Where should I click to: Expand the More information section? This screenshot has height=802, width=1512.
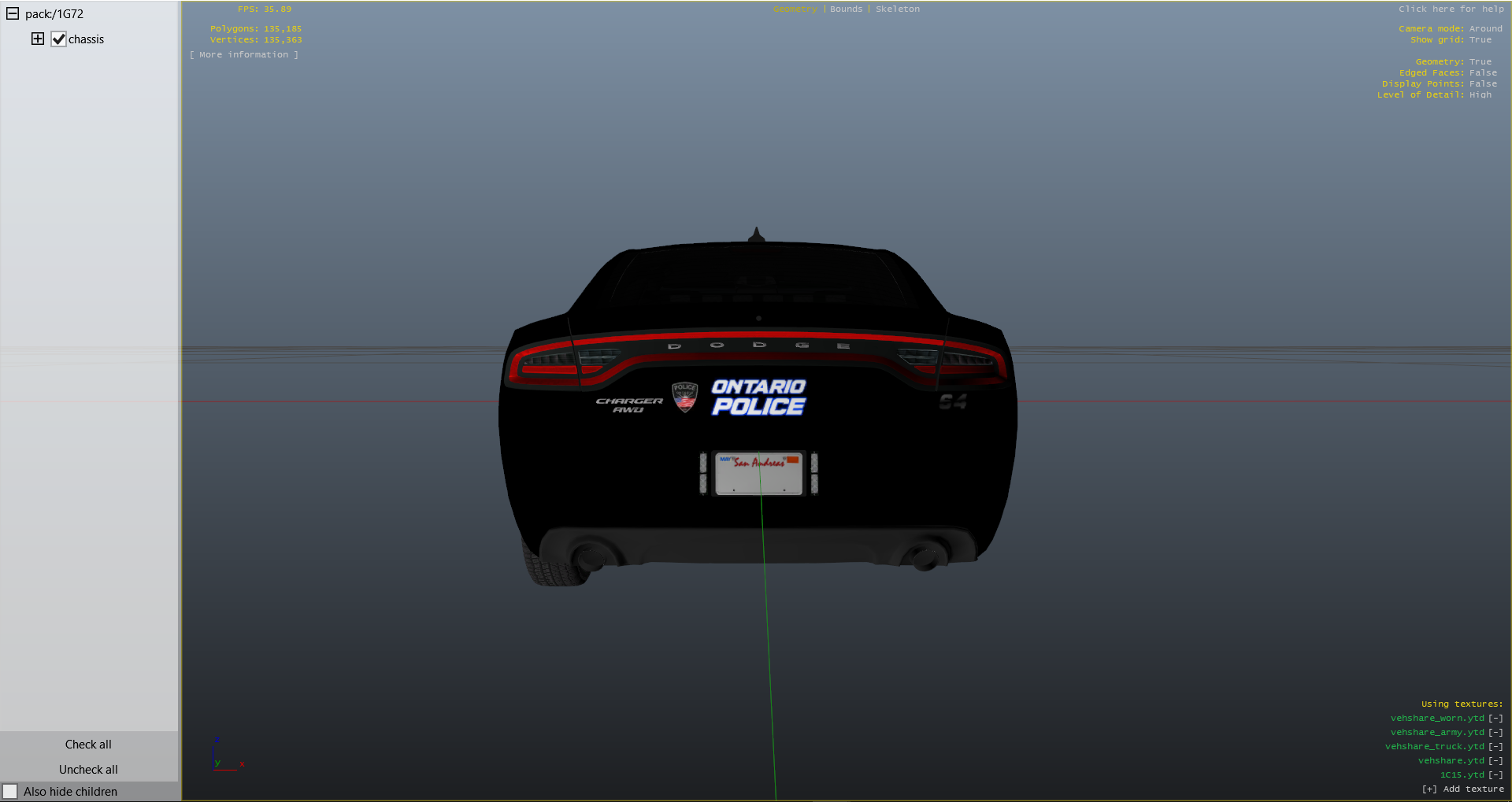pyautogui.click(x=244, y=54)
